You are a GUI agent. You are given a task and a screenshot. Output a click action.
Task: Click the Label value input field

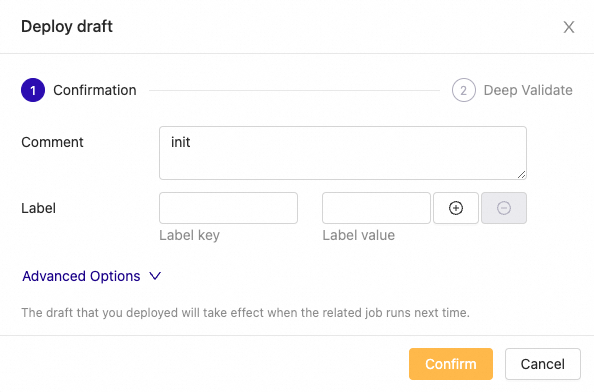coord(376,208)
